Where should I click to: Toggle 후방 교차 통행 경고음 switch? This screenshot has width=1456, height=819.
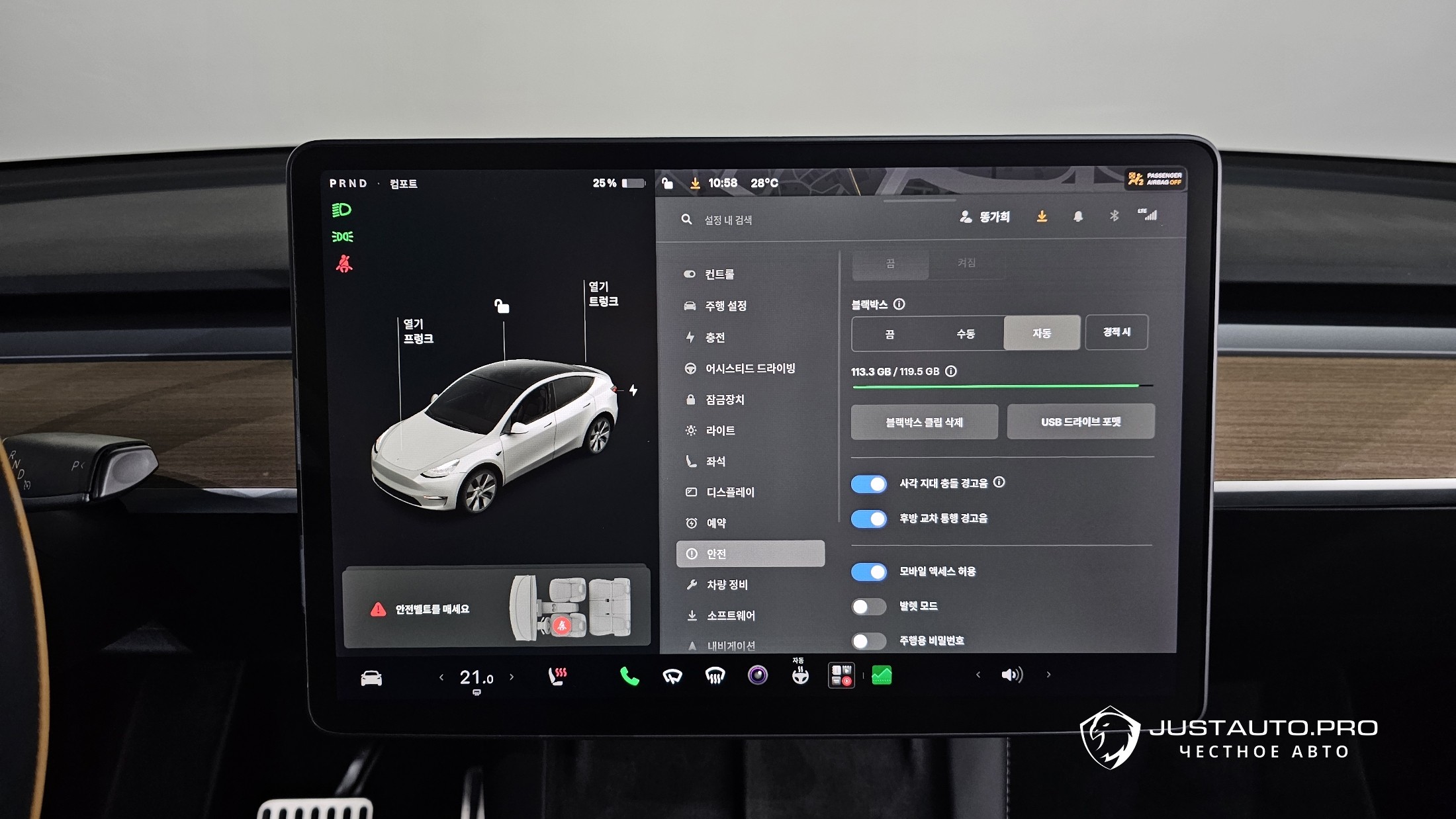coord(869,519)
